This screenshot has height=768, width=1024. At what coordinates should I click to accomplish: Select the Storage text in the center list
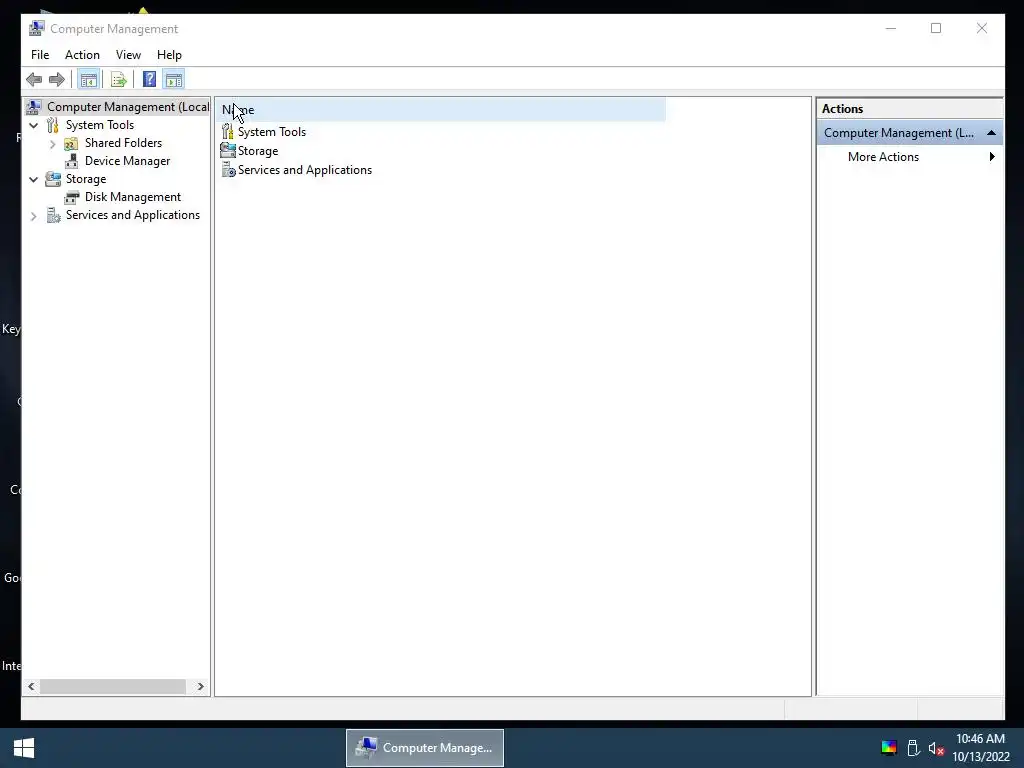pos(258,151)
